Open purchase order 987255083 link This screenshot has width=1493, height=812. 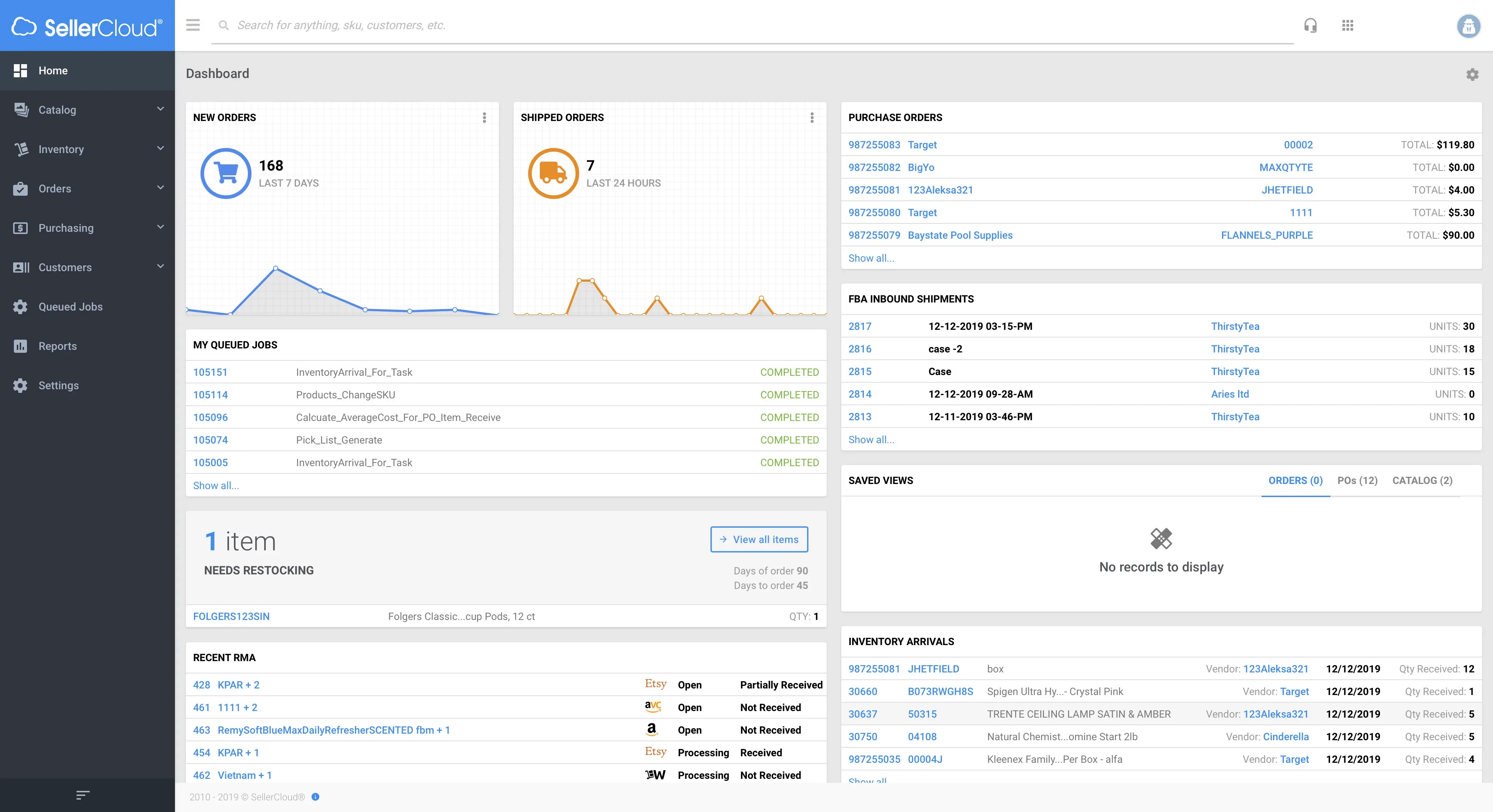coord(874,145)
